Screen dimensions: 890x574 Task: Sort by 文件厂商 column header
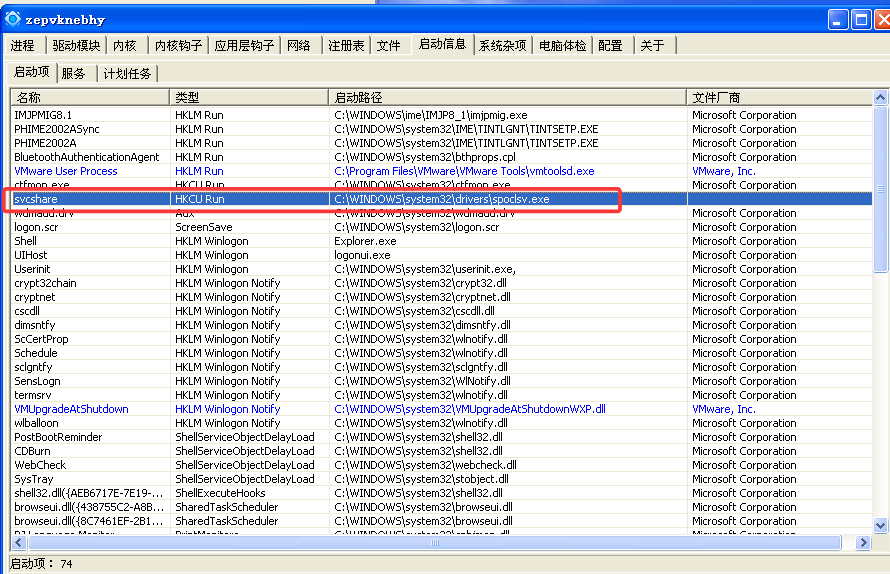[780, 97]
